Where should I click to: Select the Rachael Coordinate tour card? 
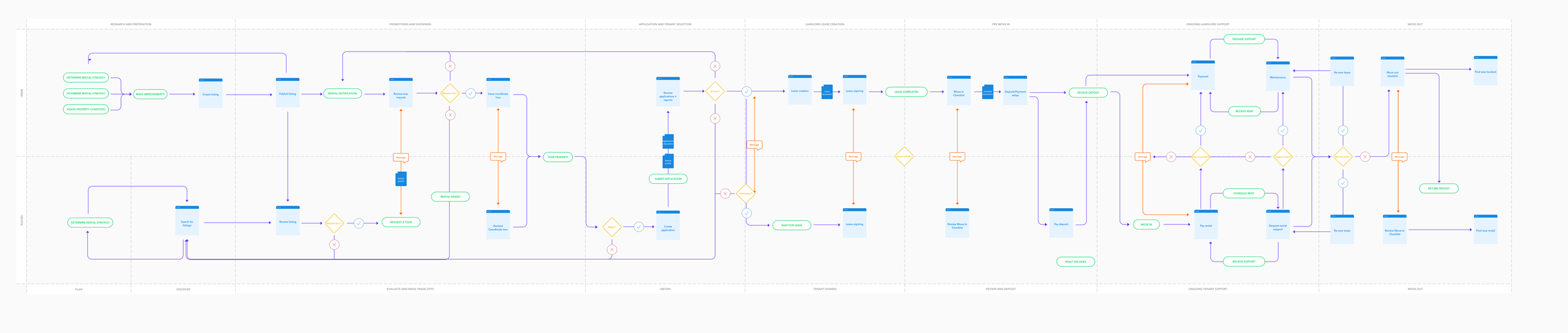coord(498,225)
